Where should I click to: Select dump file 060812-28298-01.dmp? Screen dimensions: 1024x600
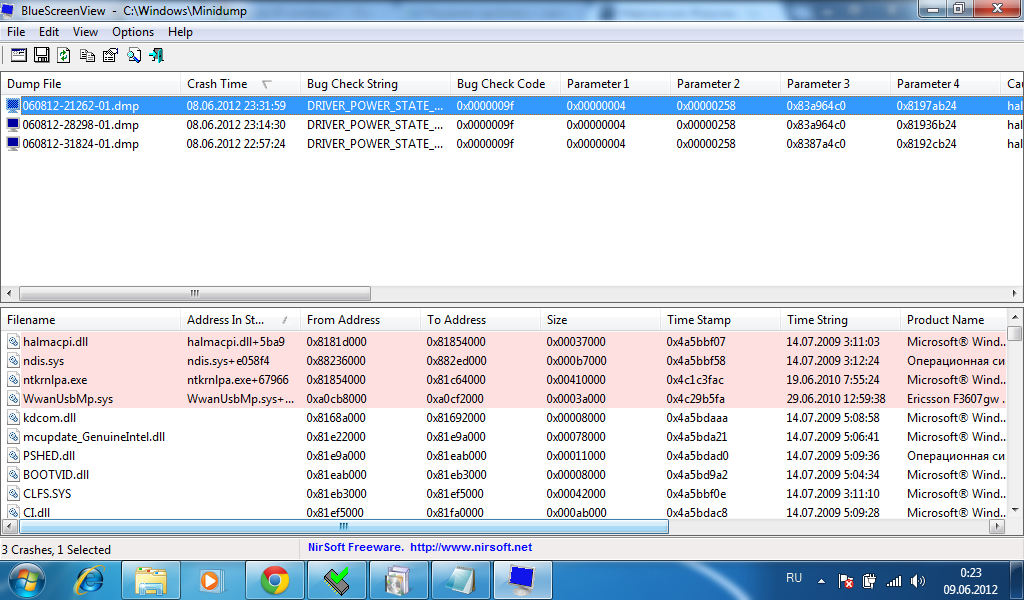[80, 125]
